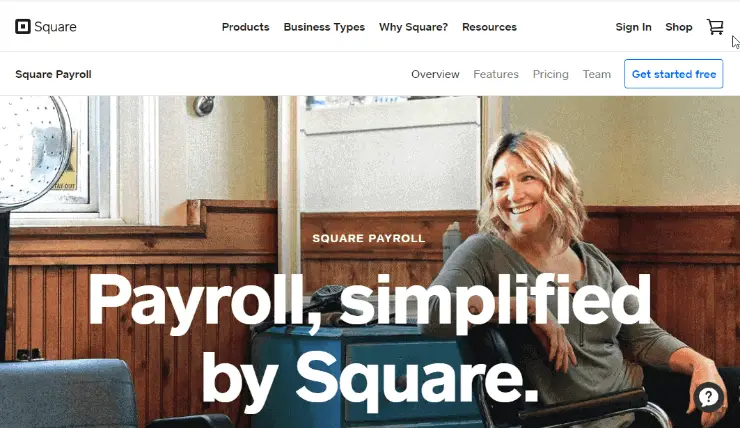Open the Team tab
This screenshot has width=740, height=428.
(597, 74)
